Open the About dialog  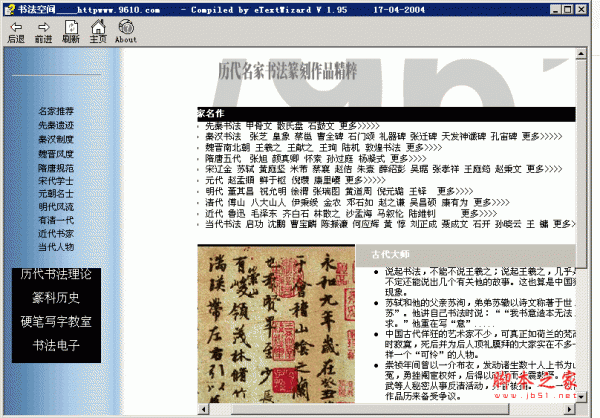[x=126, y=32]
